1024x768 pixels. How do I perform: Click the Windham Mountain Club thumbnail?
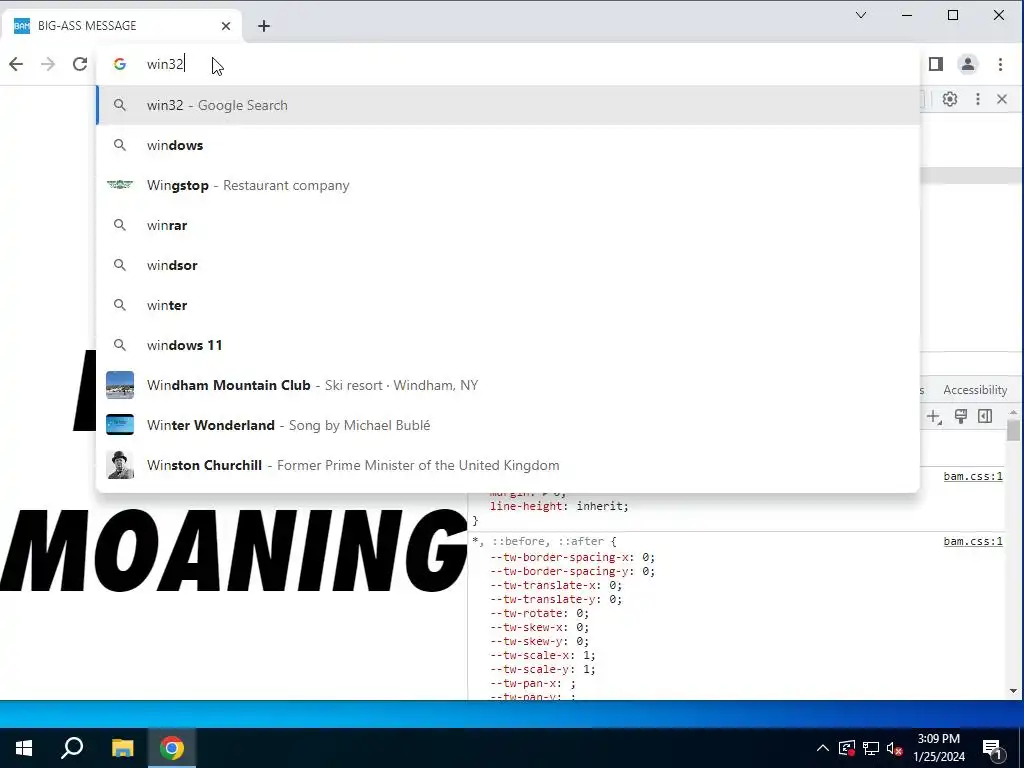(120, 385)
